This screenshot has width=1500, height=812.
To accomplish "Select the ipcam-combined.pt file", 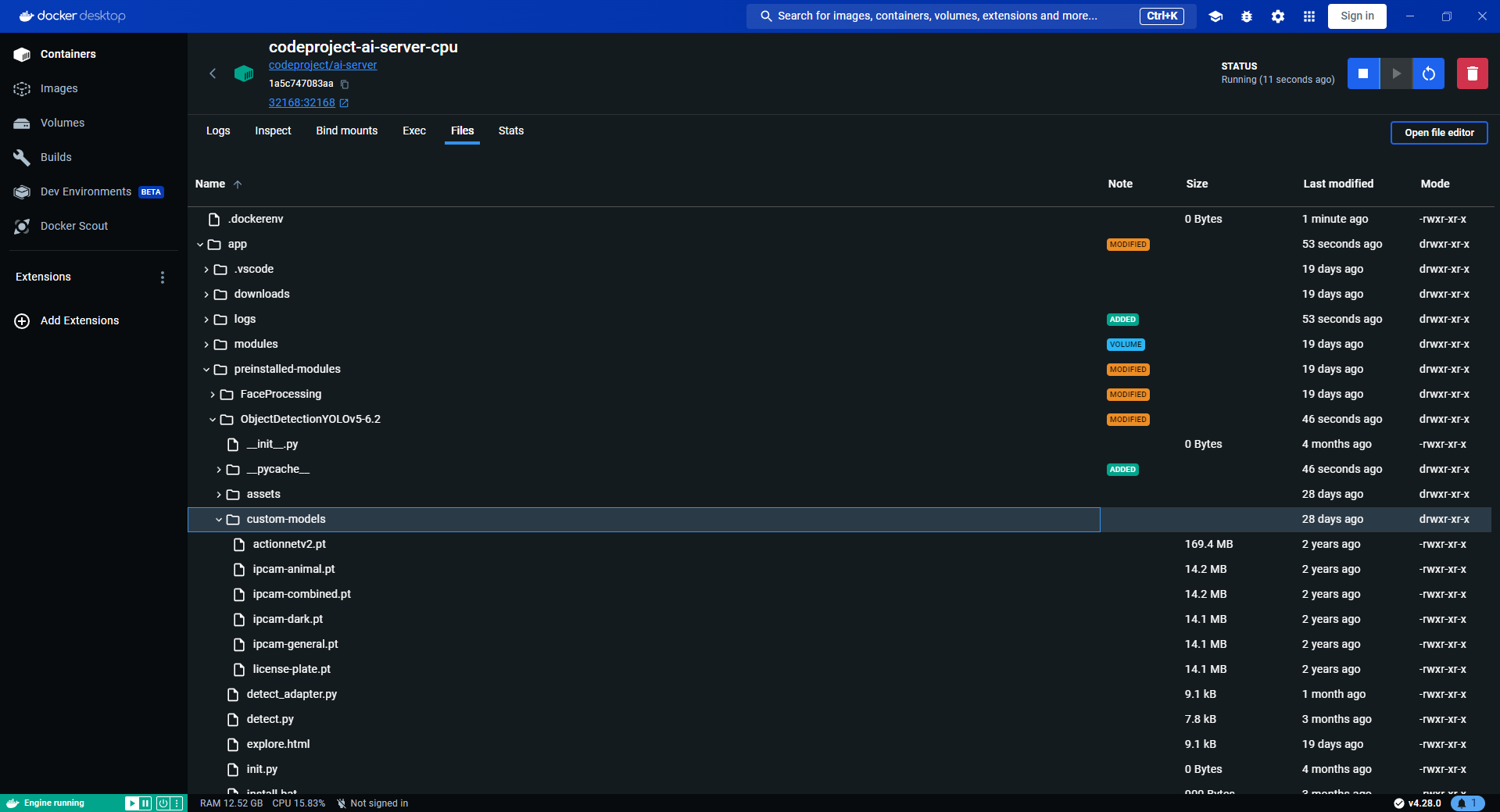I will (x=302, y=595).
